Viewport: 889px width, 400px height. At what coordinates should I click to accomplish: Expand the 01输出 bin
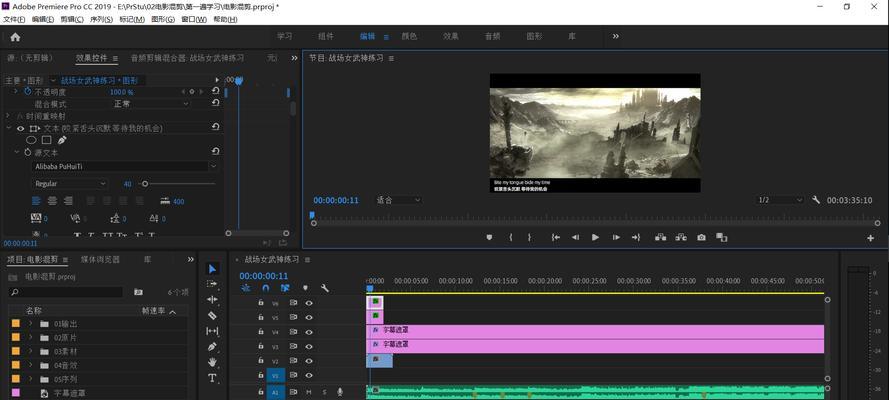coord(31,324)
